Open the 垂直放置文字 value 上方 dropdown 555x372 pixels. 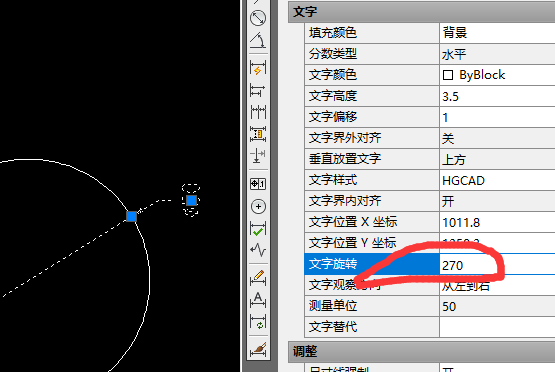[x=497, y=159]
